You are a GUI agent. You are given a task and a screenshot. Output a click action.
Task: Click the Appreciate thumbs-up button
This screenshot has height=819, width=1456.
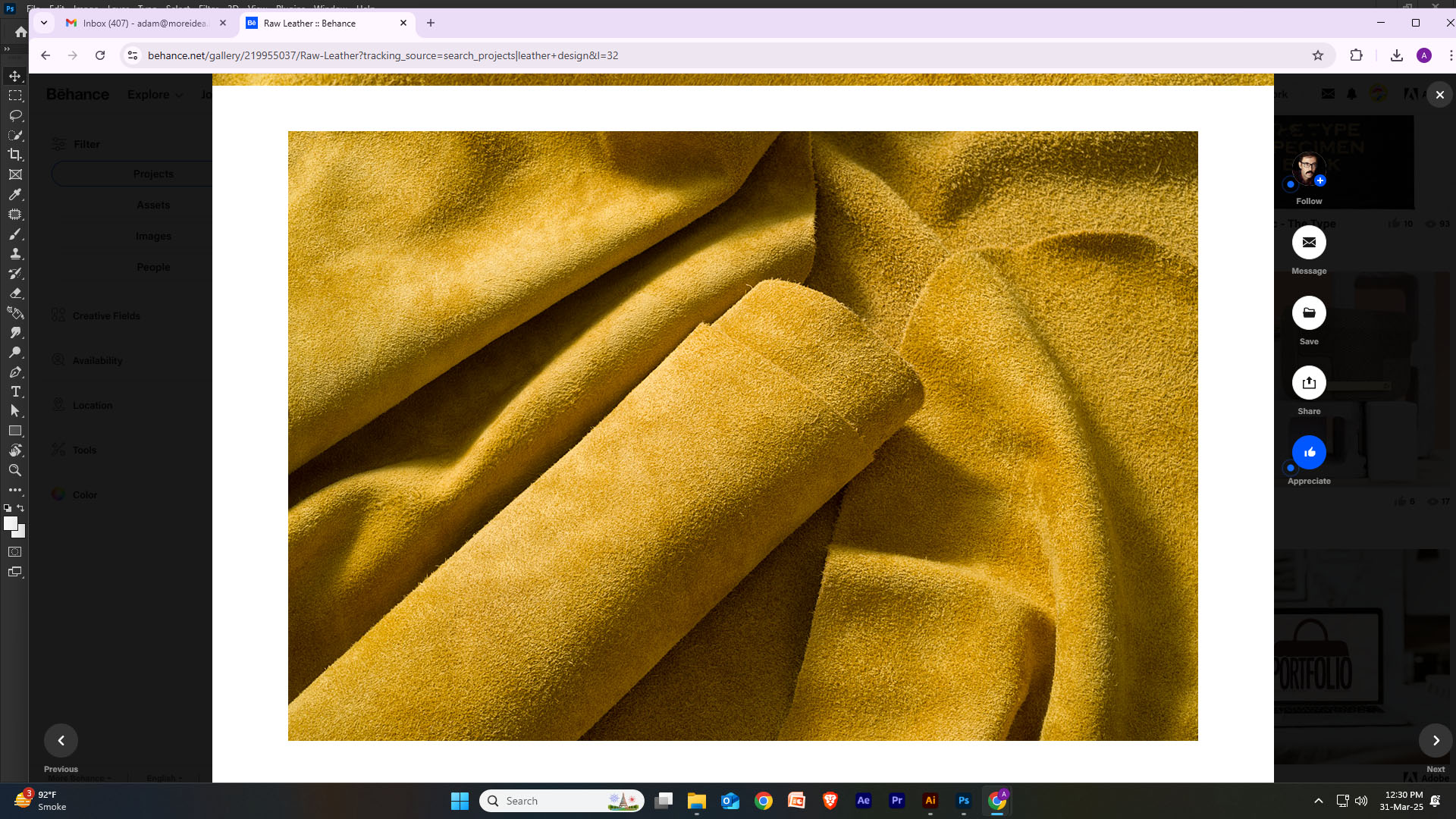coord(1309,453)
